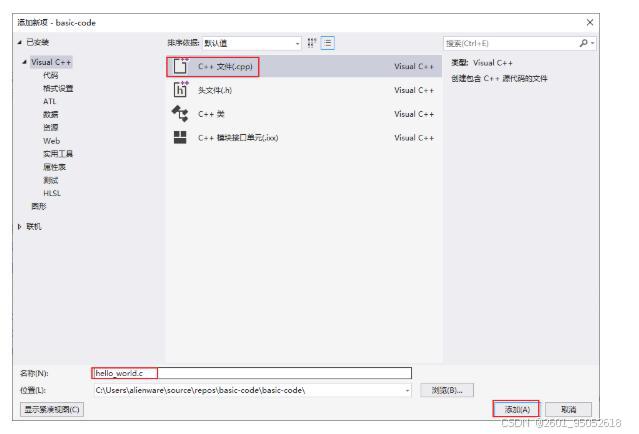Click the 已安装 label
Image resolution: width=639 pixels, height=434 pixels.
(x=37, y=42)
